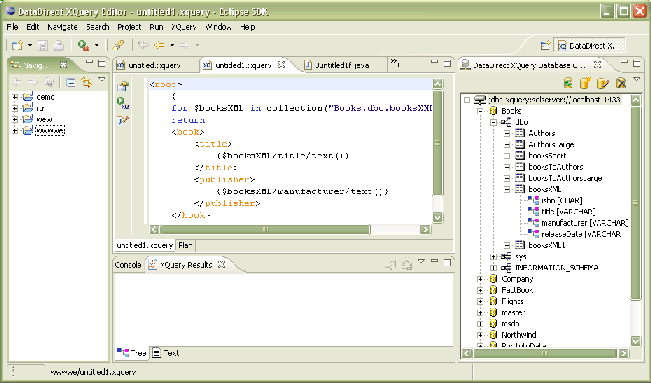Click the Last Edit Location arrow in the toolbar
Screen dimensions: 651x383
[143, 45]
